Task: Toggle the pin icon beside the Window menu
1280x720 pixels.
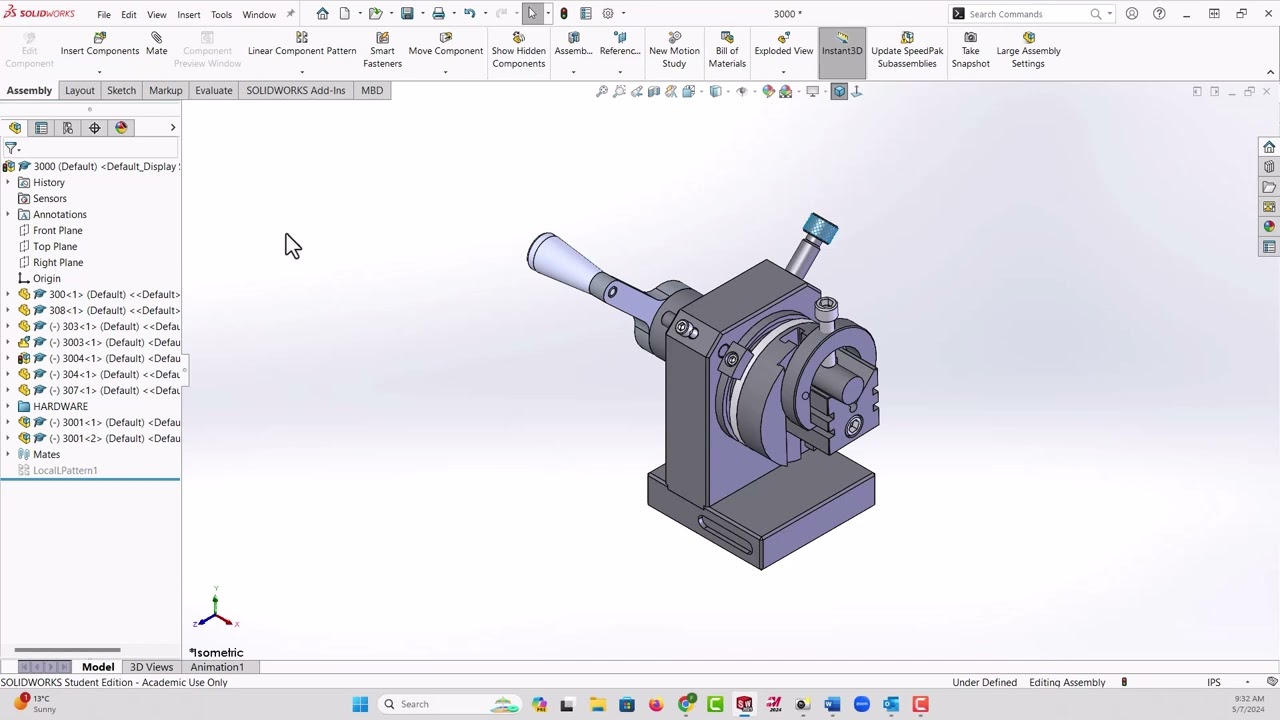Action: click(x=290, y=14)
